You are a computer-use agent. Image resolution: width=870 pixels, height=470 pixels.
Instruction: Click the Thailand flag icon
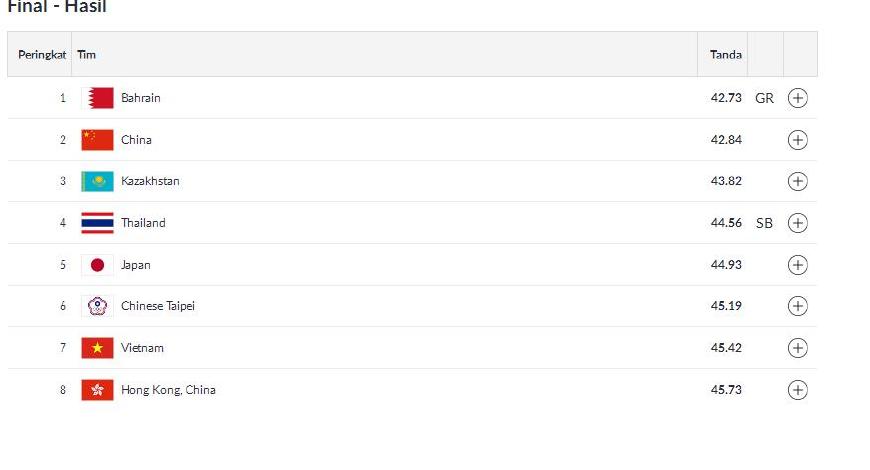(97, 223)
